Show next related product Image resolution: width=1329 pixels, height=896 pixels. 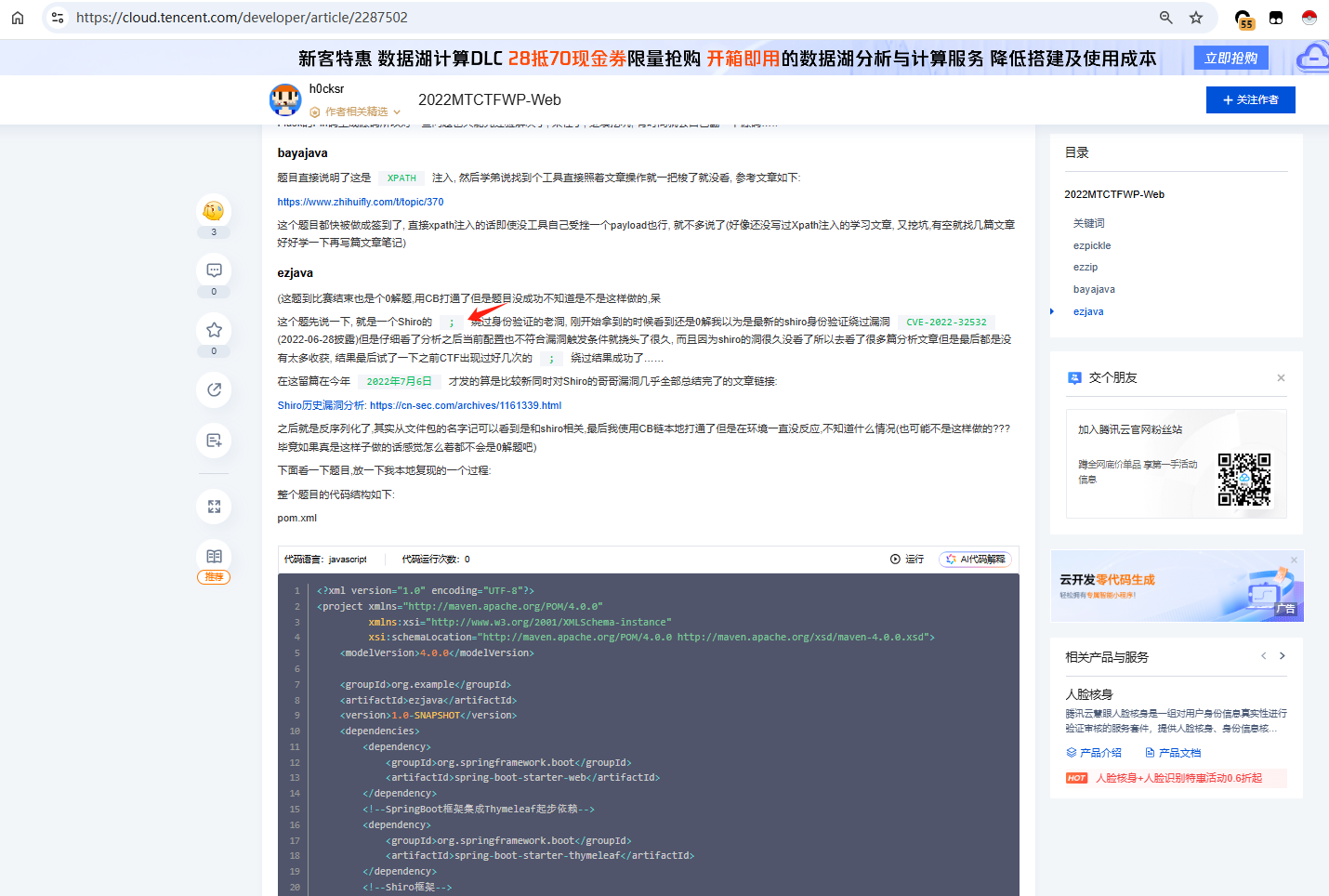tap(1283, 656)
